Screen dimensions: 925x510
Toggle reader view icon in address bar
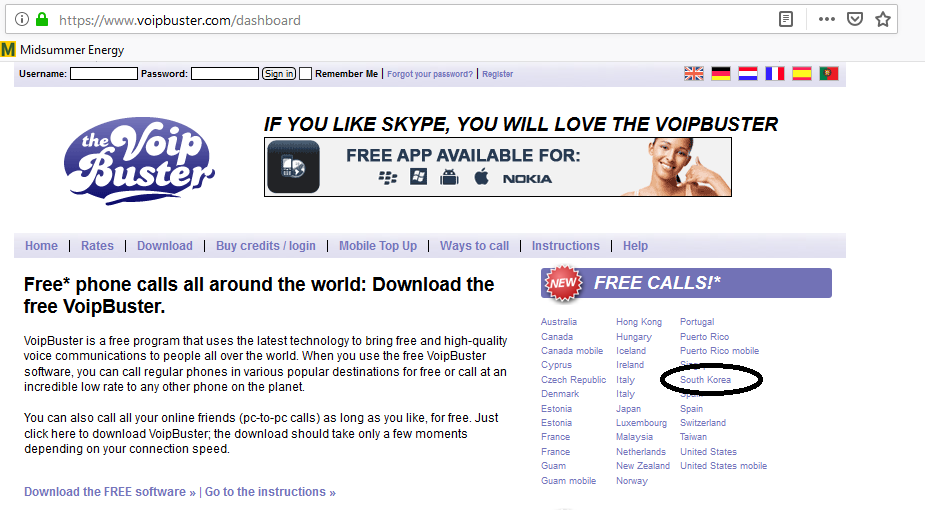(787, 19)
